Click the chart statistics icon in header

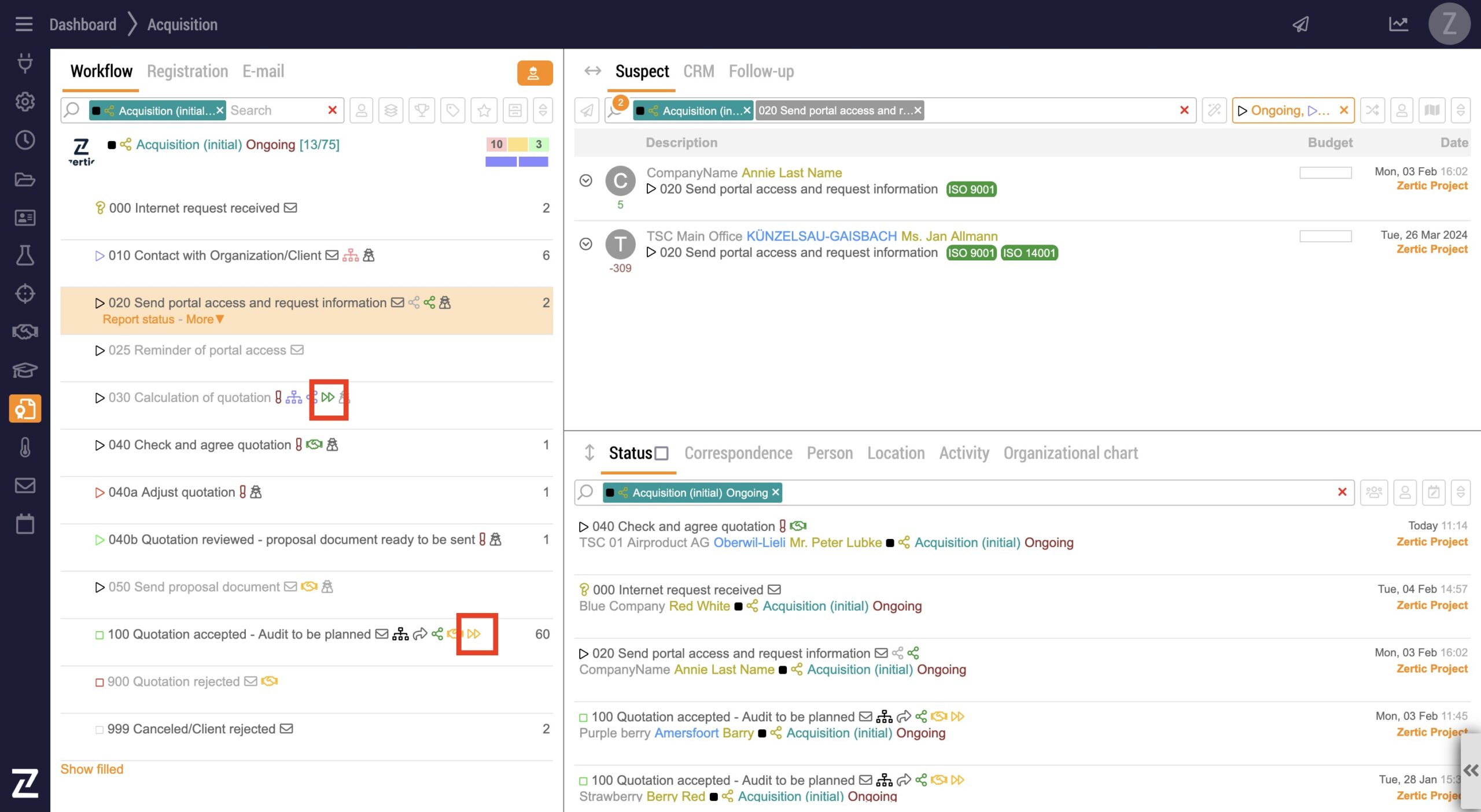point(1398,24)
